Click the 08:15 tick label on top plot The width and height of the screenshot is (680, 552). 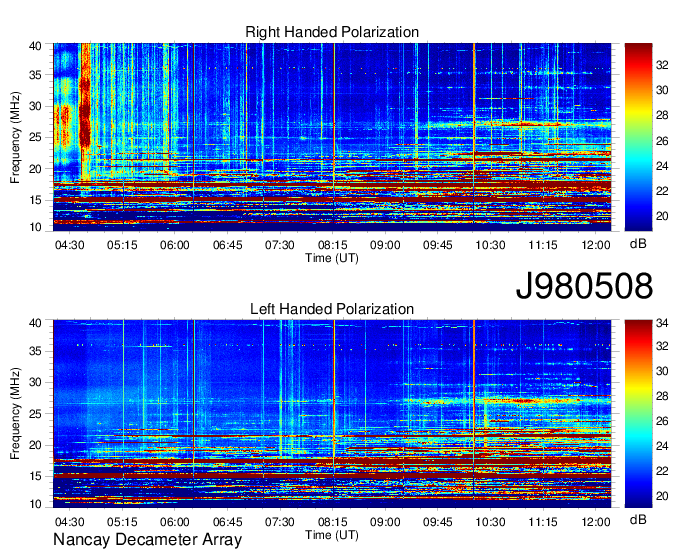[333, 245]
